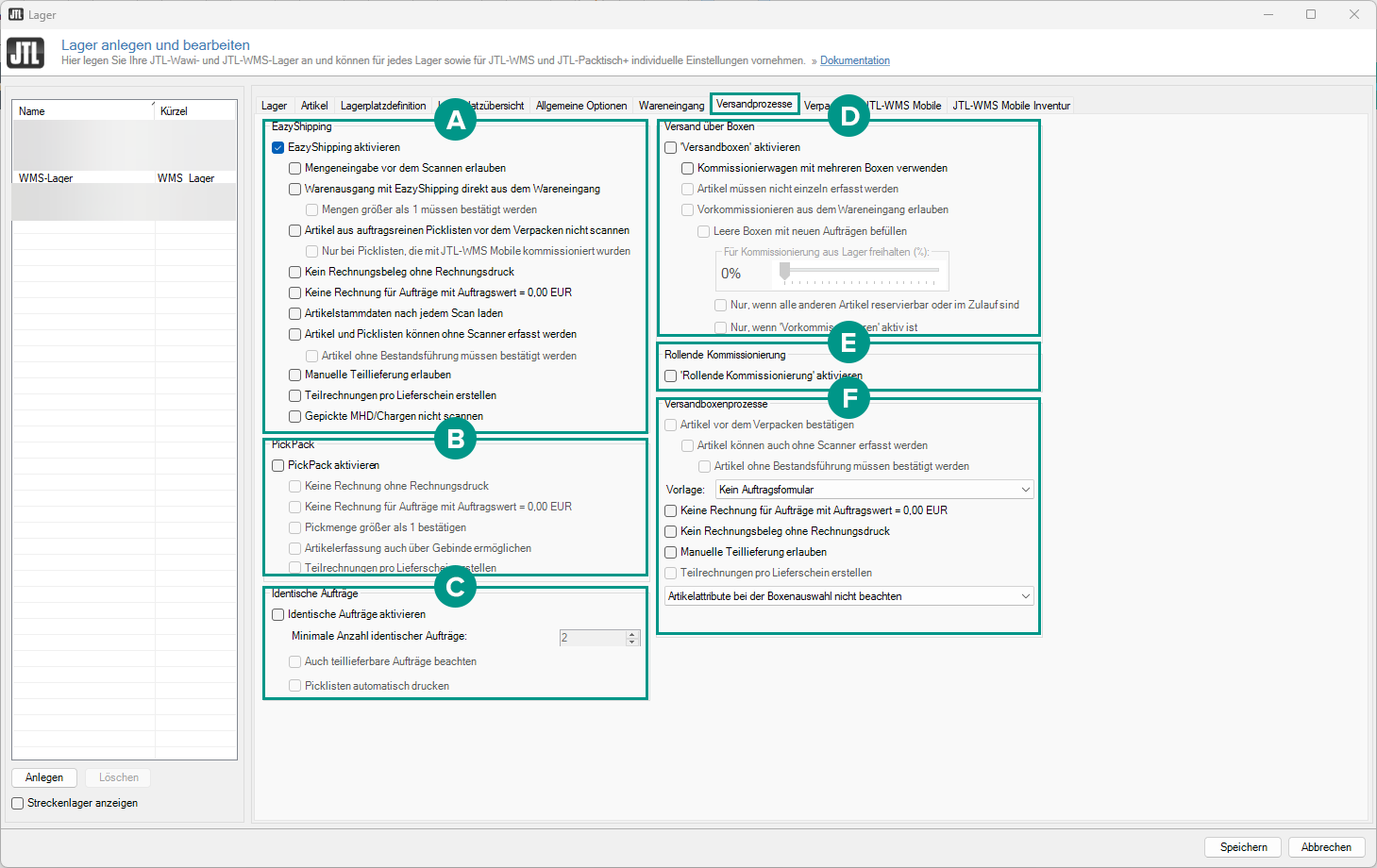Select the Lagerplatzdefinition tab

click(x=383, y=106)
